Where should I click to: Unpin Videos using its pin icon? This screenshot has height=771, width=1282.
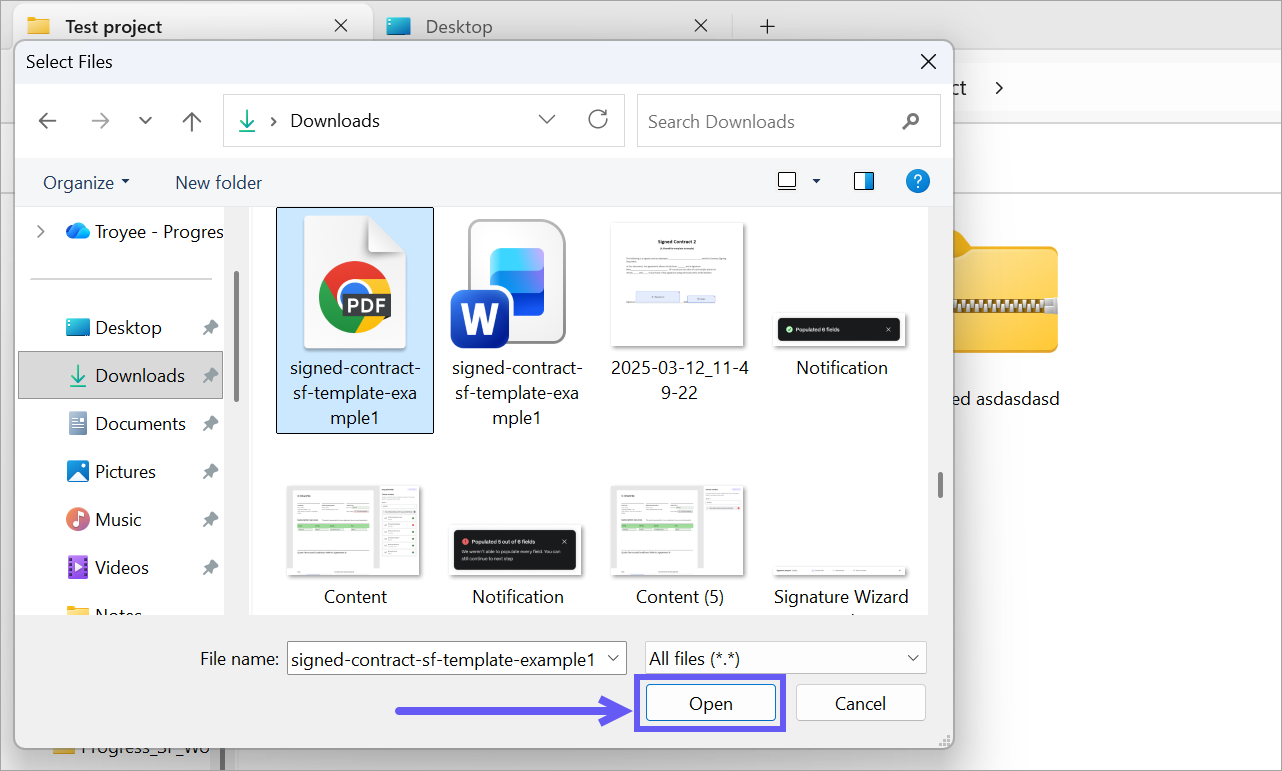[x=209, y=567]
